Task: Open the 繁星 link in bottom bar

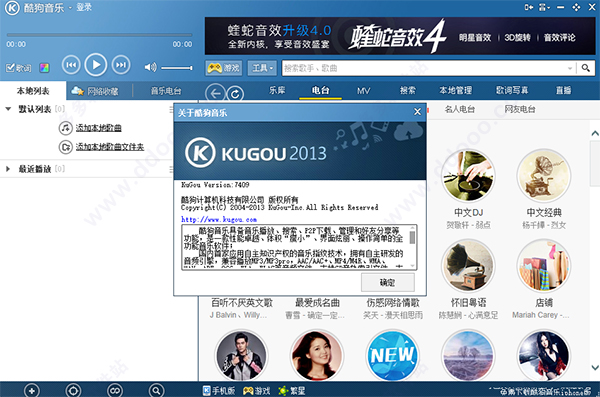Action: 292,390
